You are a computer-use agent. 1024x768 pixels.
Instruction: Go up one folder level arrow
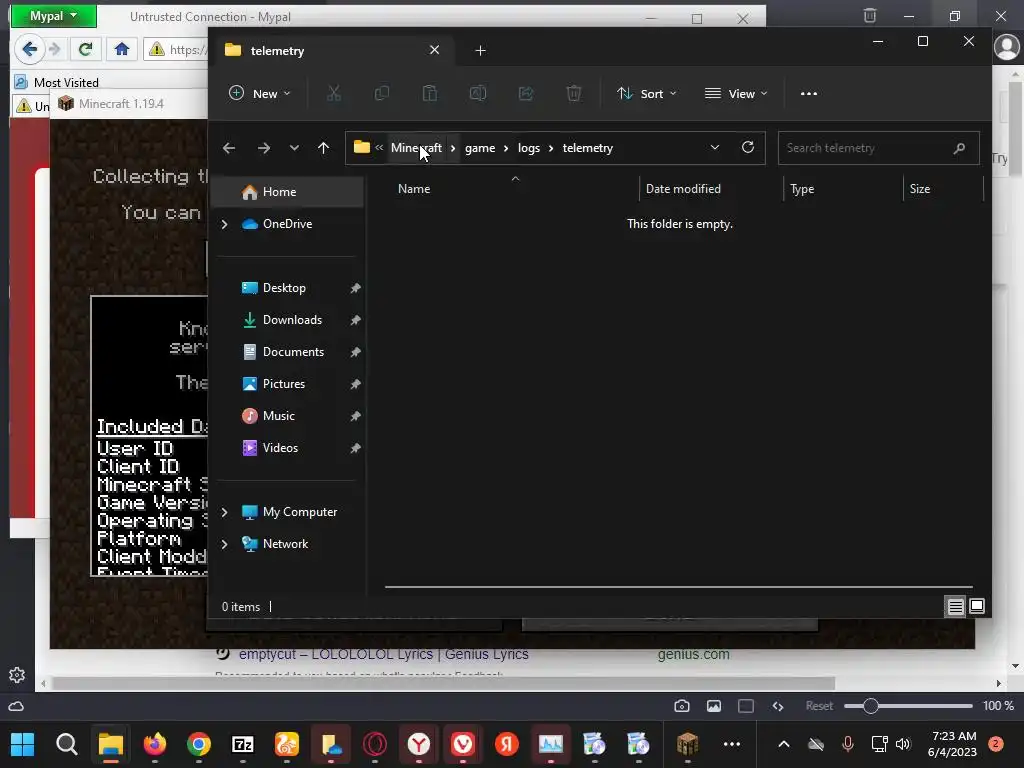pyautogui.click(x=323, y=148)
